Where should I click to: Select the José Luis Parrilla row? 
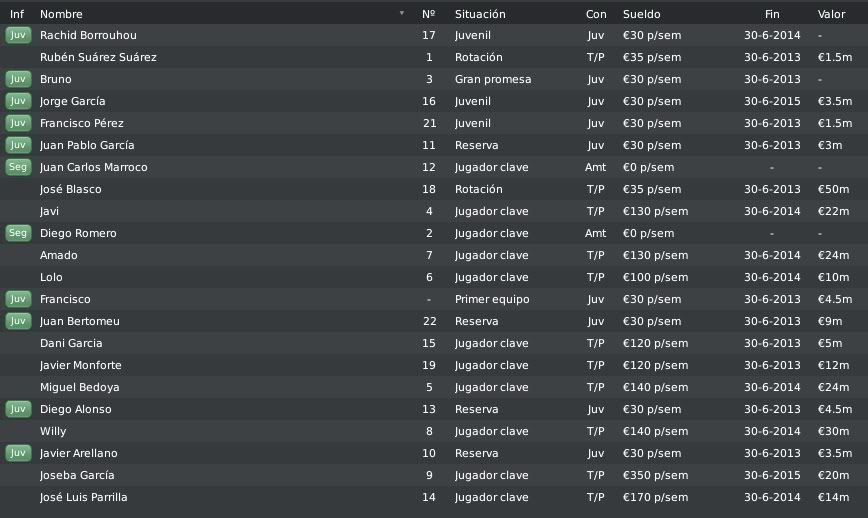click(434, 497)
